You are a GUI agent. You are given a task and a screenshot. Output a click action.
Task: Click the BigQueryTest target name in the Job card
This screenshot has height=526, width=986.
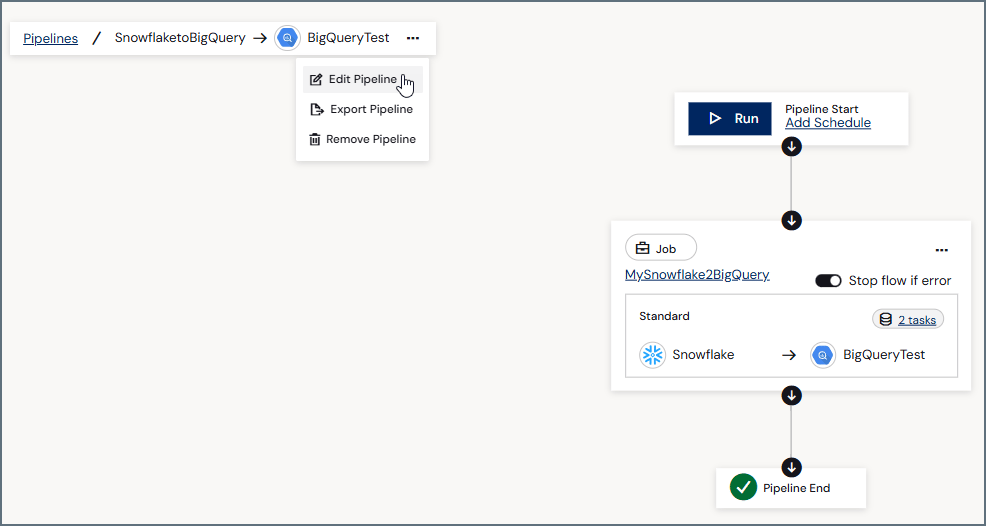click(884, 355)
